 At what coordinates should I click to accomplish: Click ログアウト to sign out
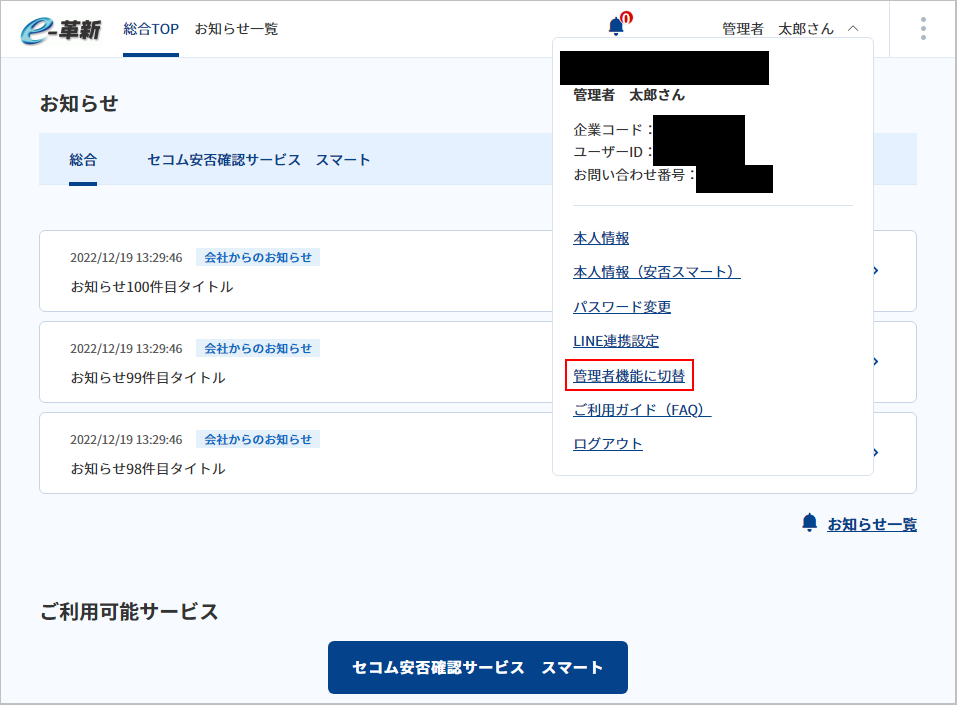608,444
